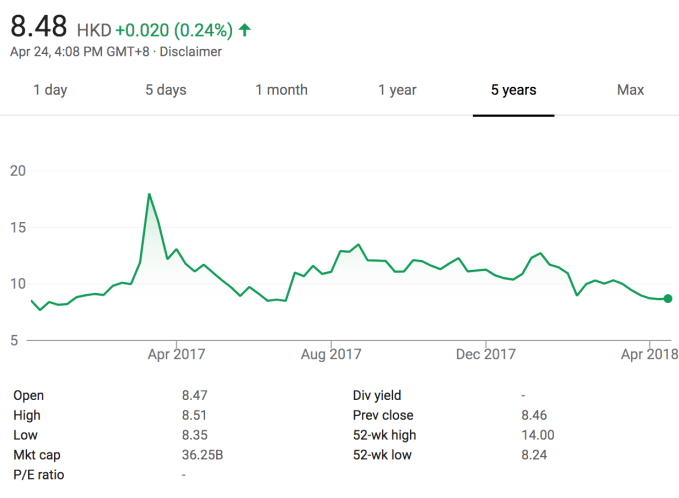Open the 1 year tab
The height and width of the screenshot is (498, 679).
(x=397, y=90)
